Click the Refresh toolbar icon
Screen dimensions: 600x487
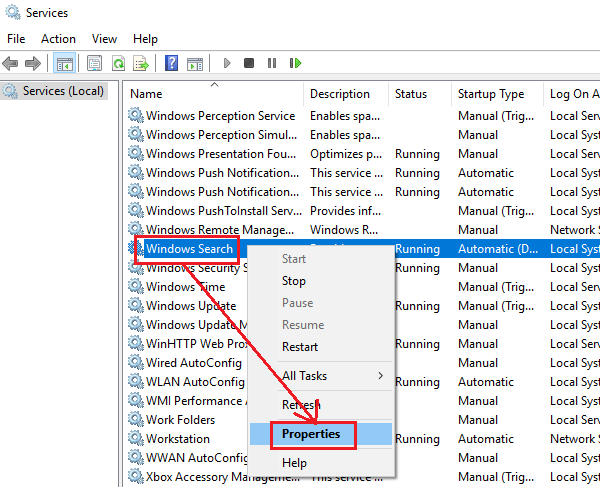(118, 63)
